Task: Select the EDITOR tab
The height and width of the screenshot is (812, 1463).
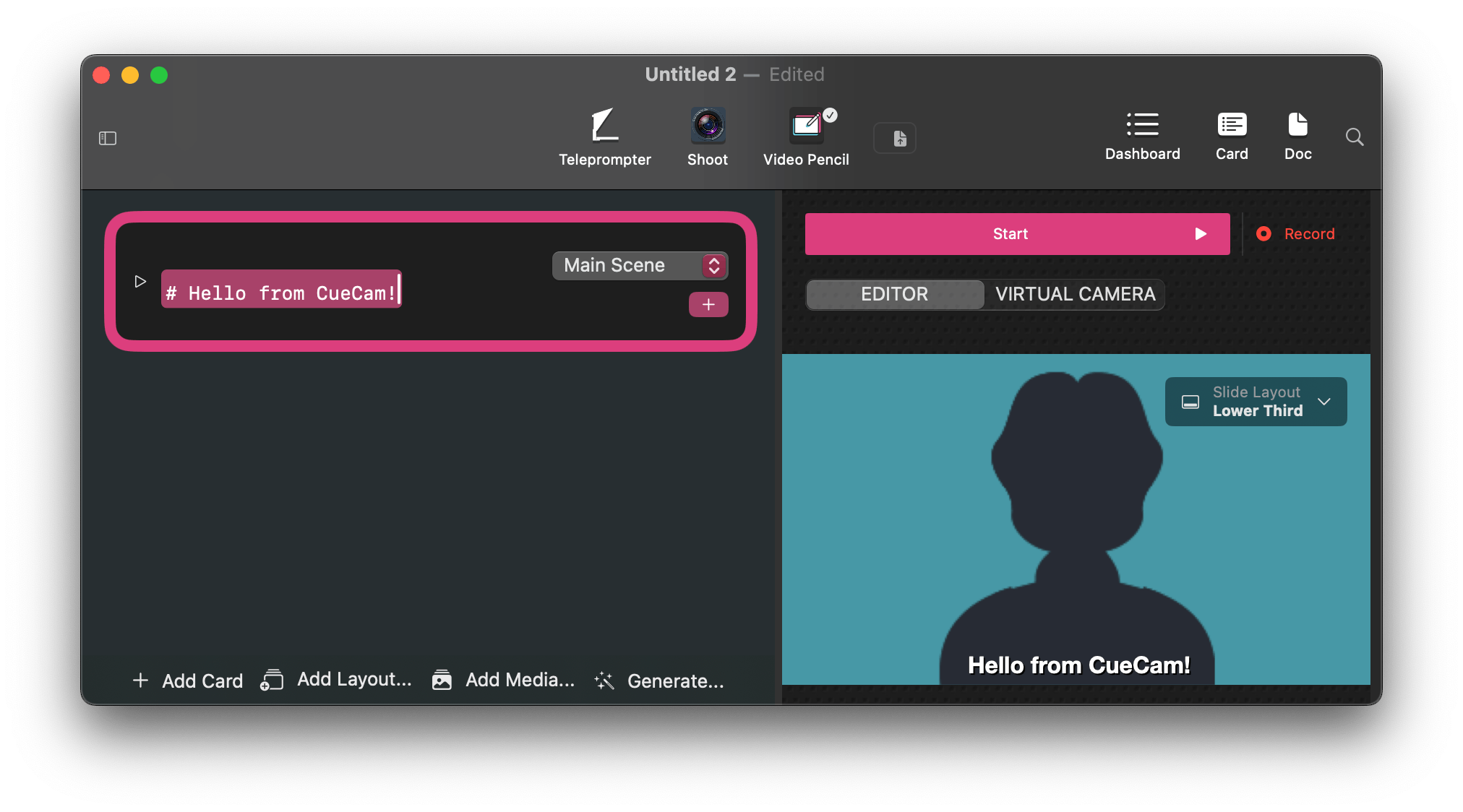Action: click(895, 294)
